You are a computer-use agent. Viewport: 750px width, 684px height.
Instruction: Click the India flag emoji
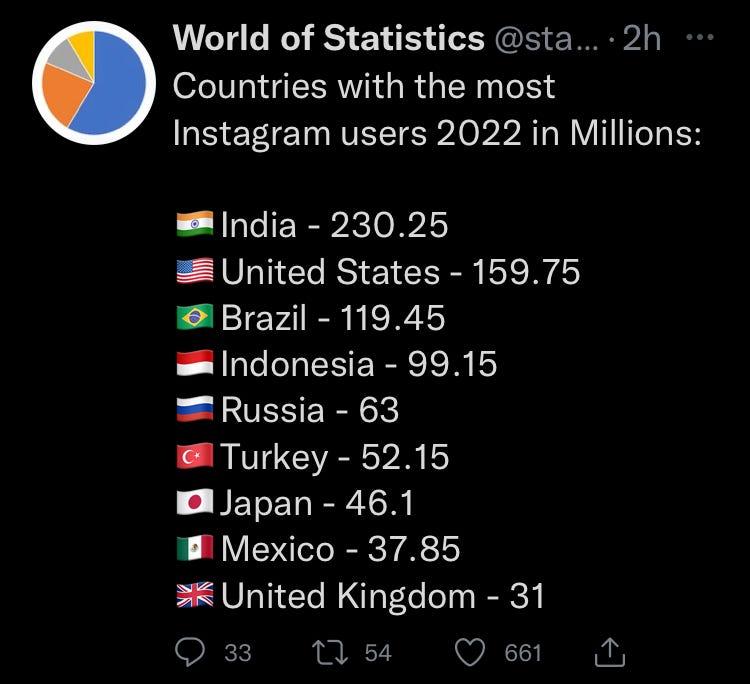point(195,224)
